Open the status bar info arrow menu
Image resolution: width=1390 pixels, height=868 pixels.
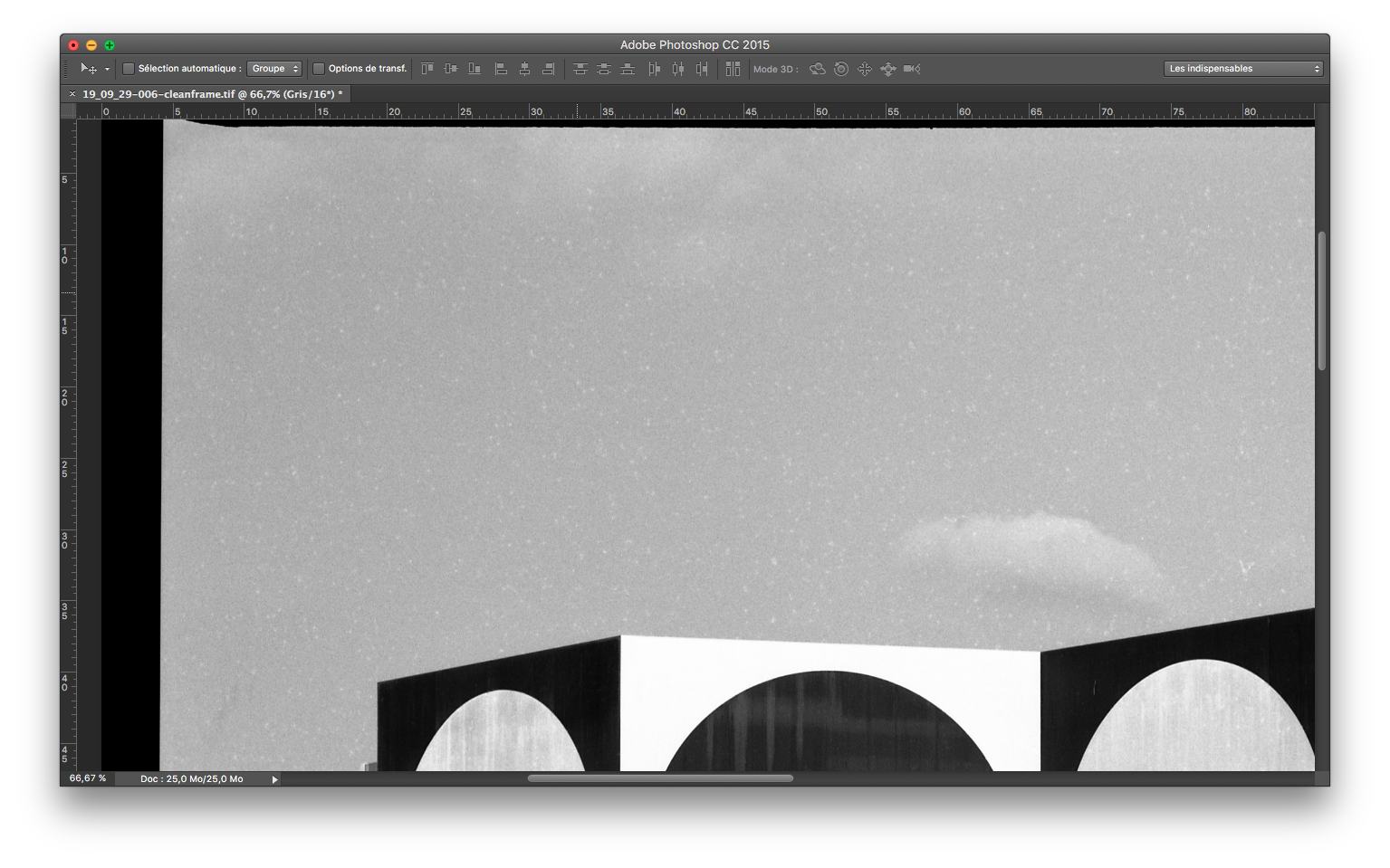(x=274, y=779)
